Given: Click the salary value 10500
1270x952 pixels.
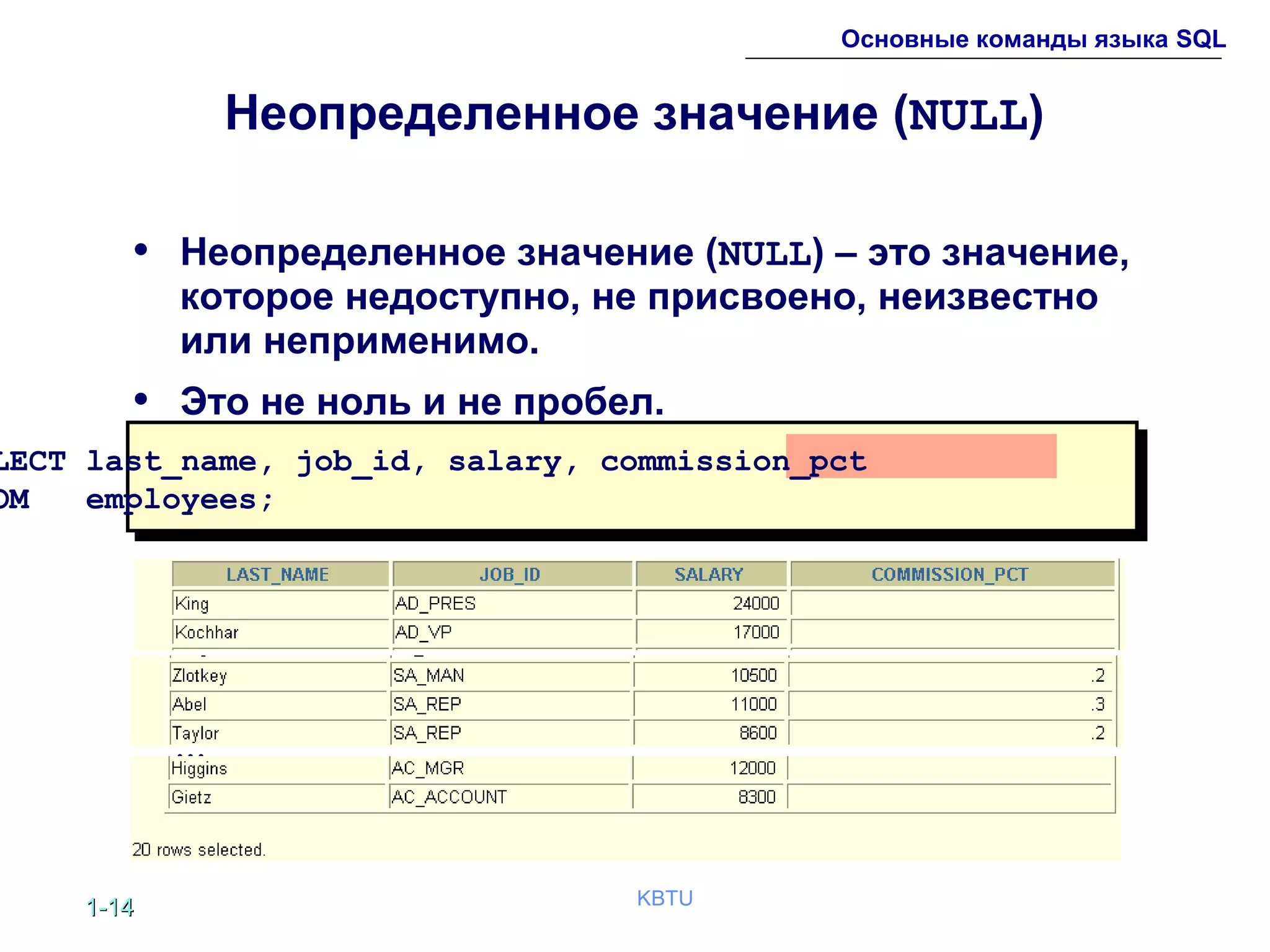Looking at the screenshot, I should [753, 675].
